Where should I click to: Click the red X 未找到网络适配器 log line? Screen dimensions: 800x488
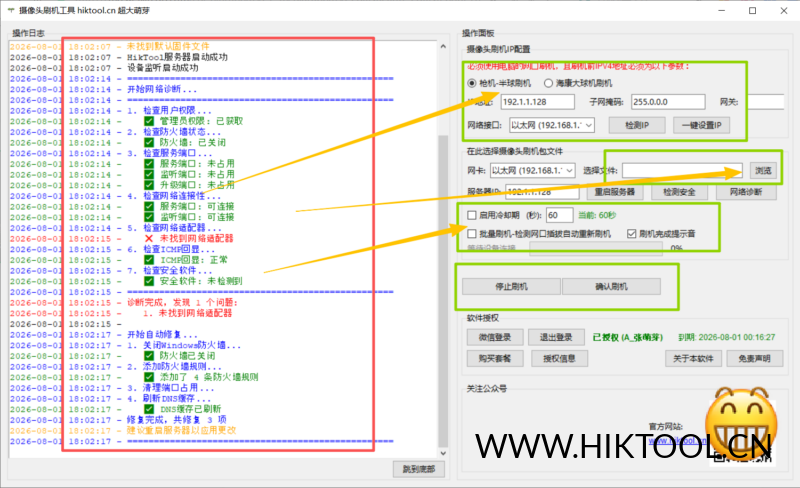(x=189, y=238)
